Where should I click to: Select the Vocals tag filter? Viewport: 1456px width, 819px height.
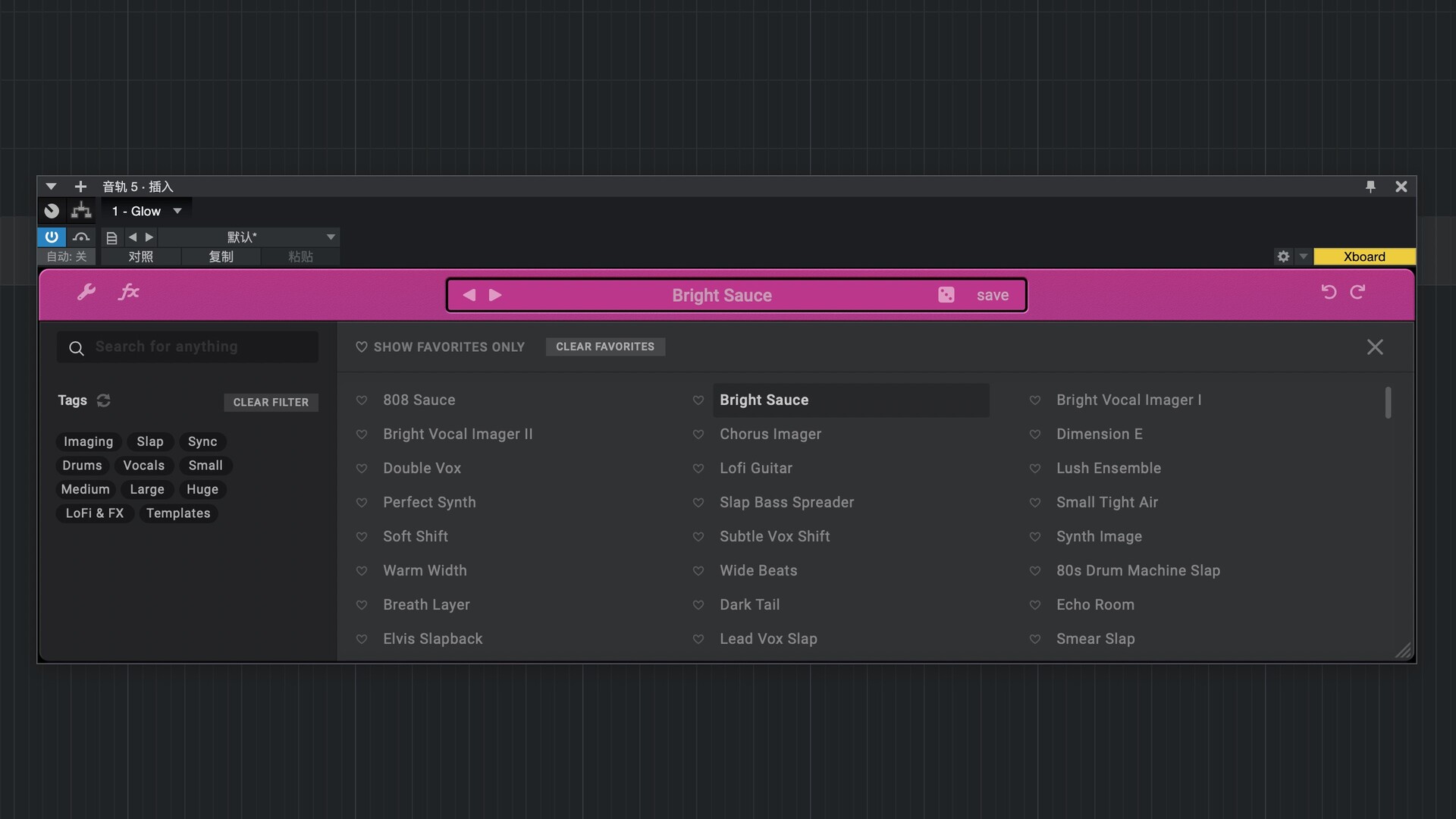click(143, 466)
